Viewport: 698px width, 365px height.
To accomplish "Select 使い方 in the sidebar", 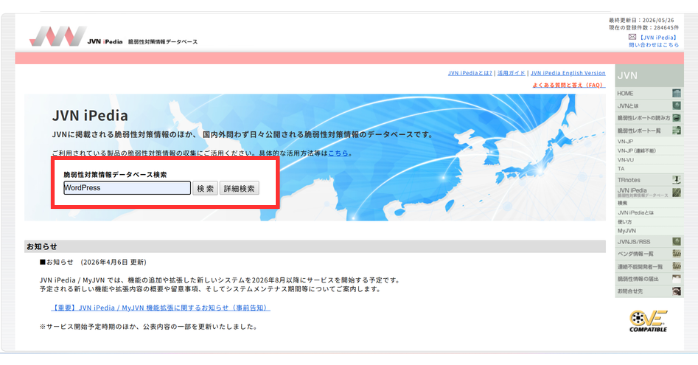I will 625,222.
